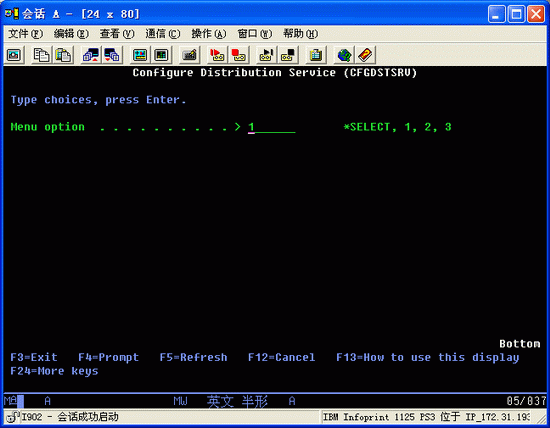Click the F4=Prompt function key label
The height and width of the screenshot is (428, 550).
108,357
